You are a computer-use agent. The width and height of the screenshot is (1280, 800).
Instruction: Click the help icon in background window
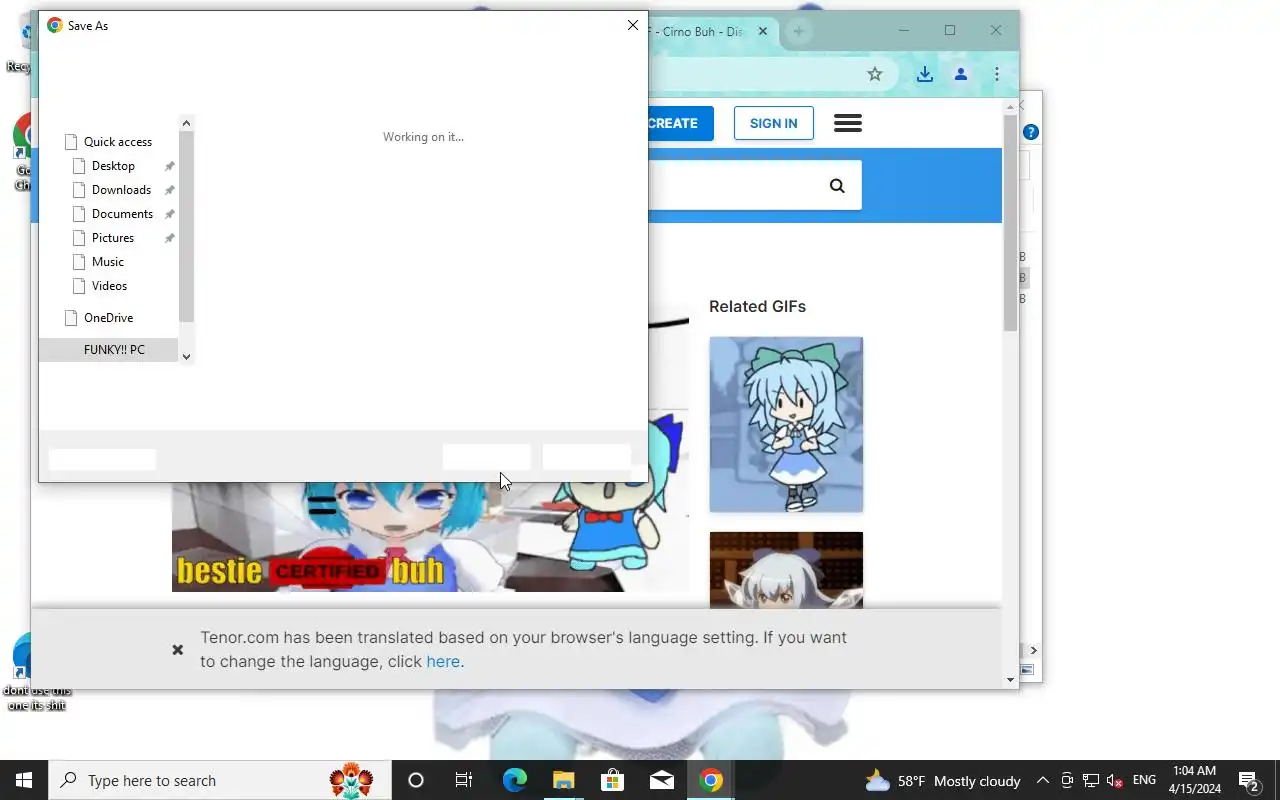pos(1031,132)
